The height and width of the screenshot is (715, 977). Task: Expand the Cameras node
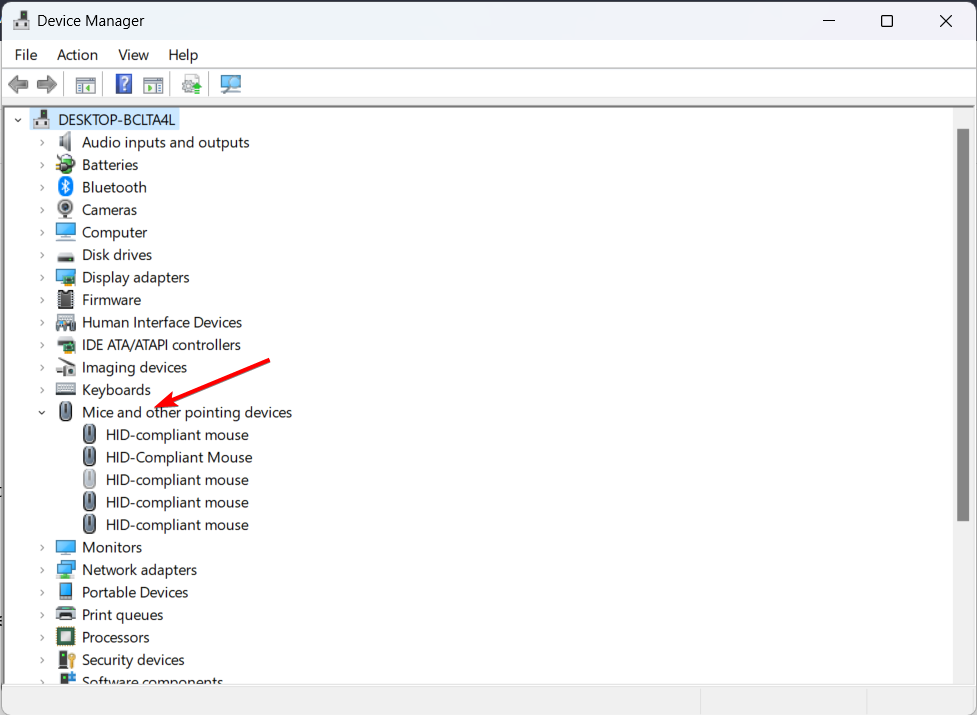tap(42, 210)
